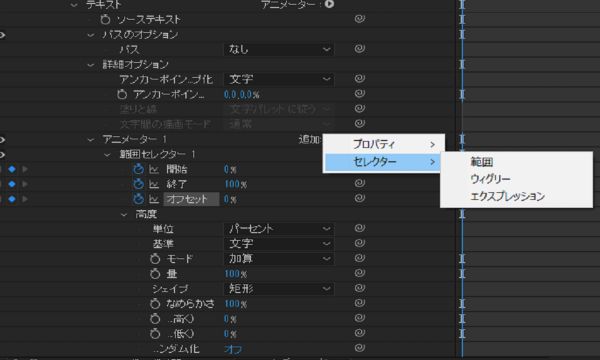600x360 pixels.
Task: Toggle stopwatch for オフセット property
Action: point(138,199)
